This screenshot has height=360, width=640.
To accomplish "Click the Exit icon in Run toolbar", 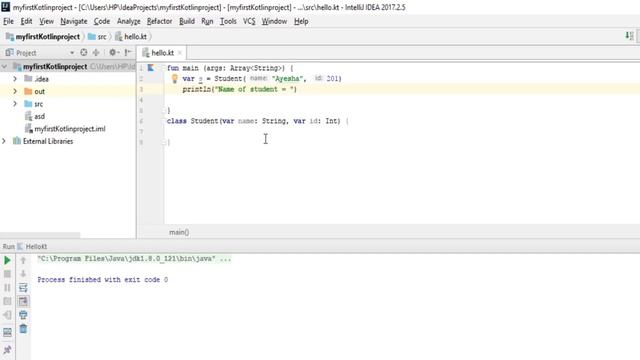I will click(7, 315).
